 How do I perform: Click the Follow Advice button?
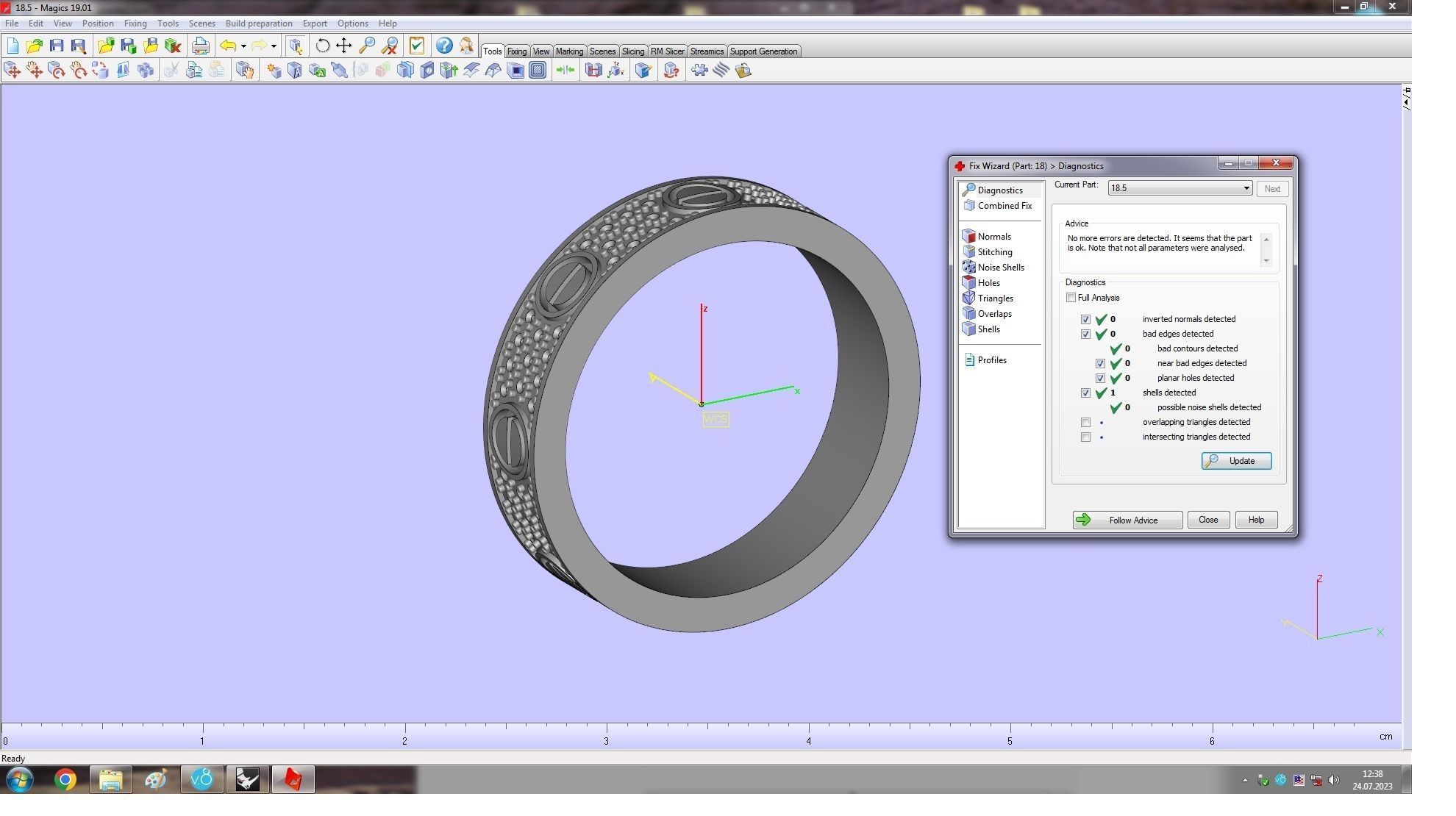click(1127, 520)
